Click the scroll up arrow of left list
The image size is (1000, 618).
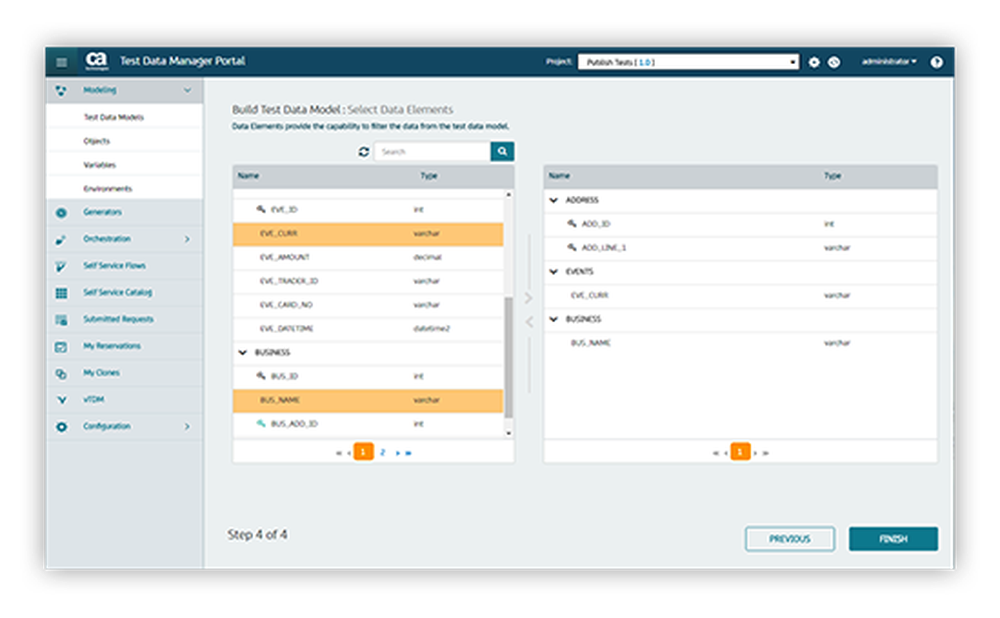[x=508, y=195]
